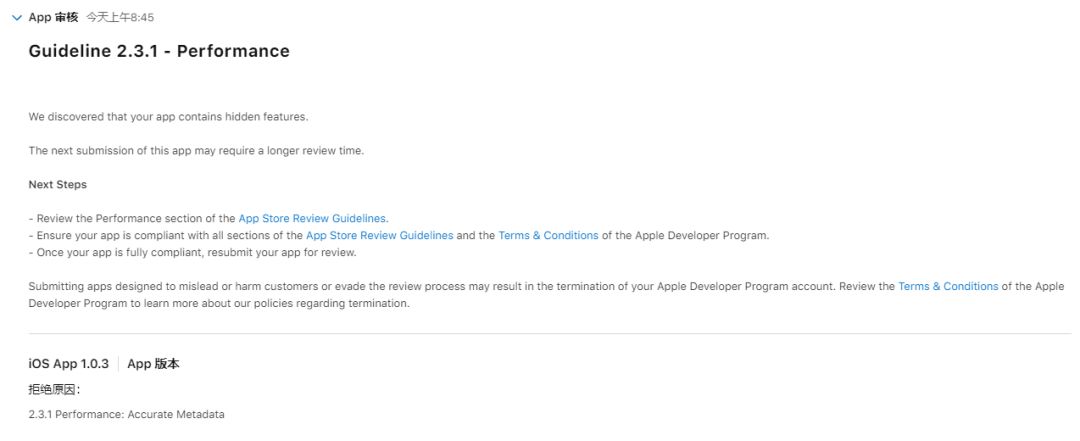The width and height of the screenshot is (1080, 441).
Task: Select 'We discovered that your app contains hidden features' text
Action: tap(168, 117)
